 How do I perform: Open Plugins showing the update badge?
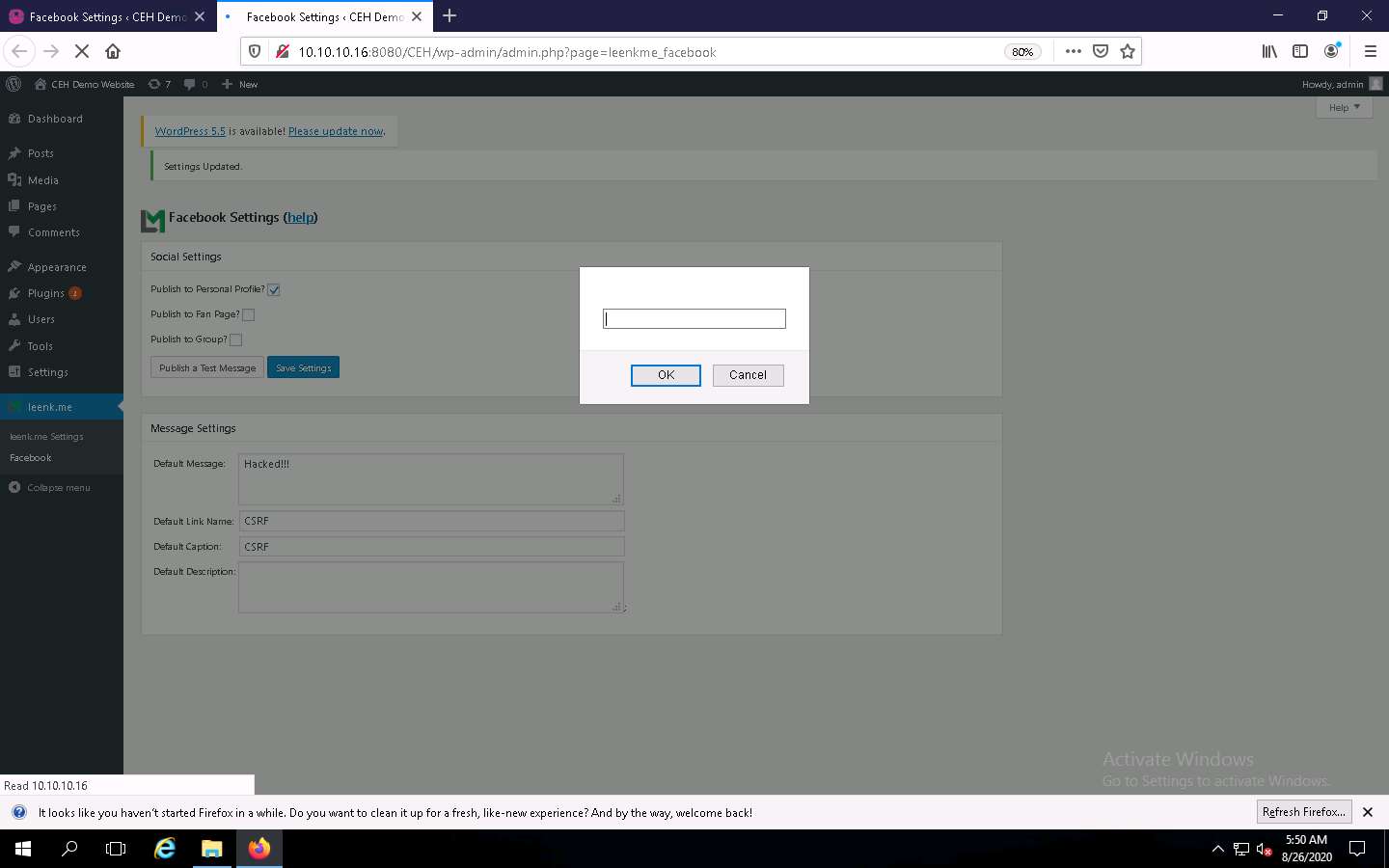pyautogui.click(x=44, y=292)
